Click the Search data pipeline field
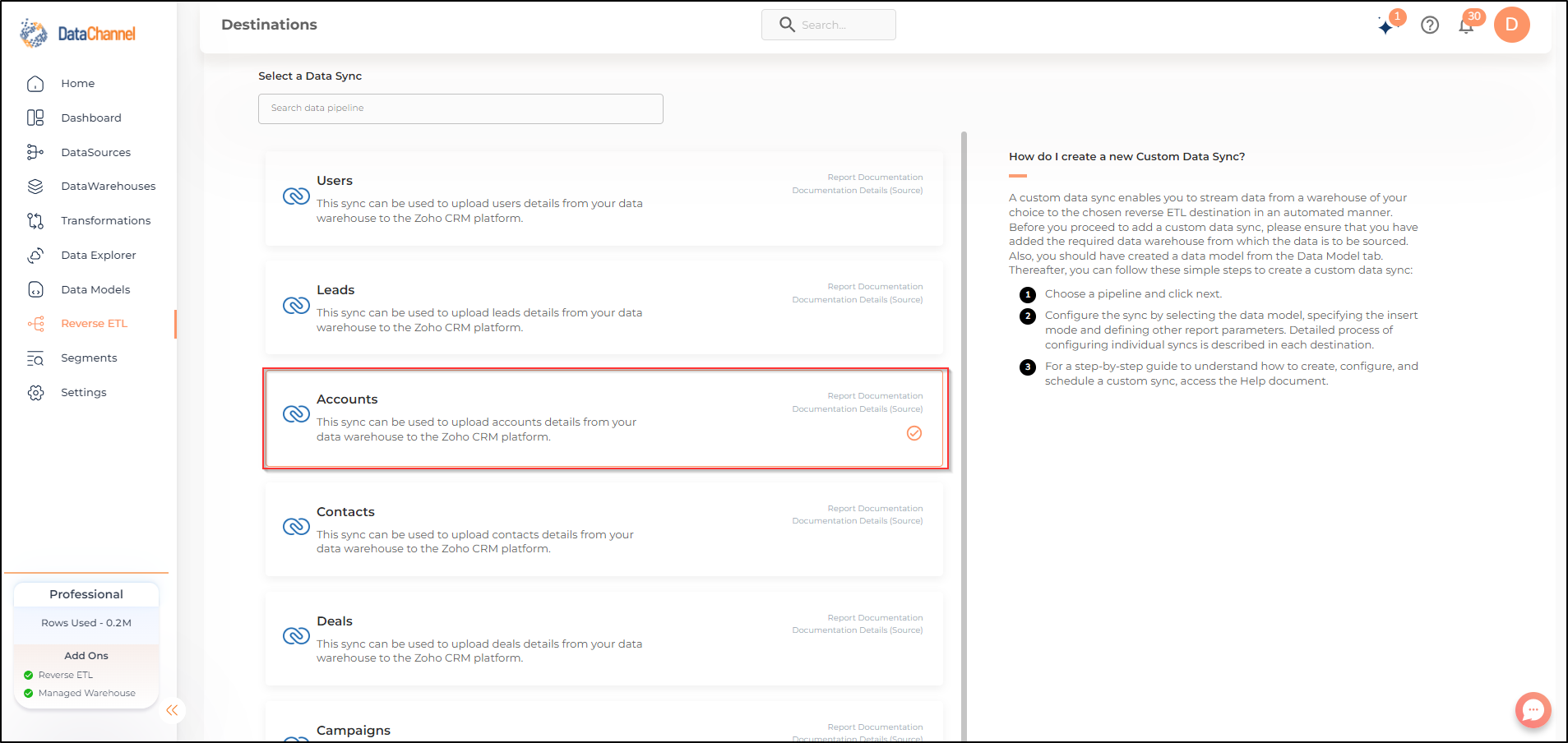This screenshot has width=1568, height=743. pyautogui.click(x=460, y=108)
